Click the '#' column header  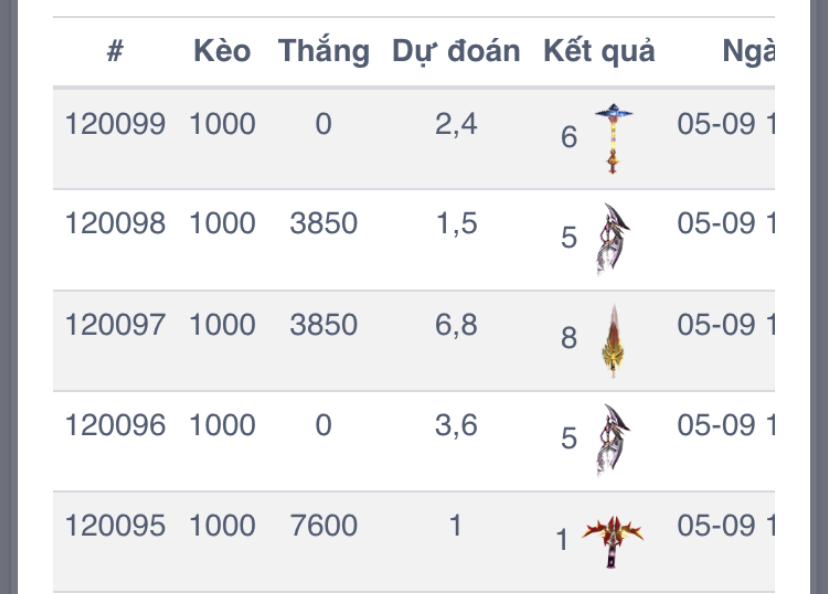coord(115,52)
